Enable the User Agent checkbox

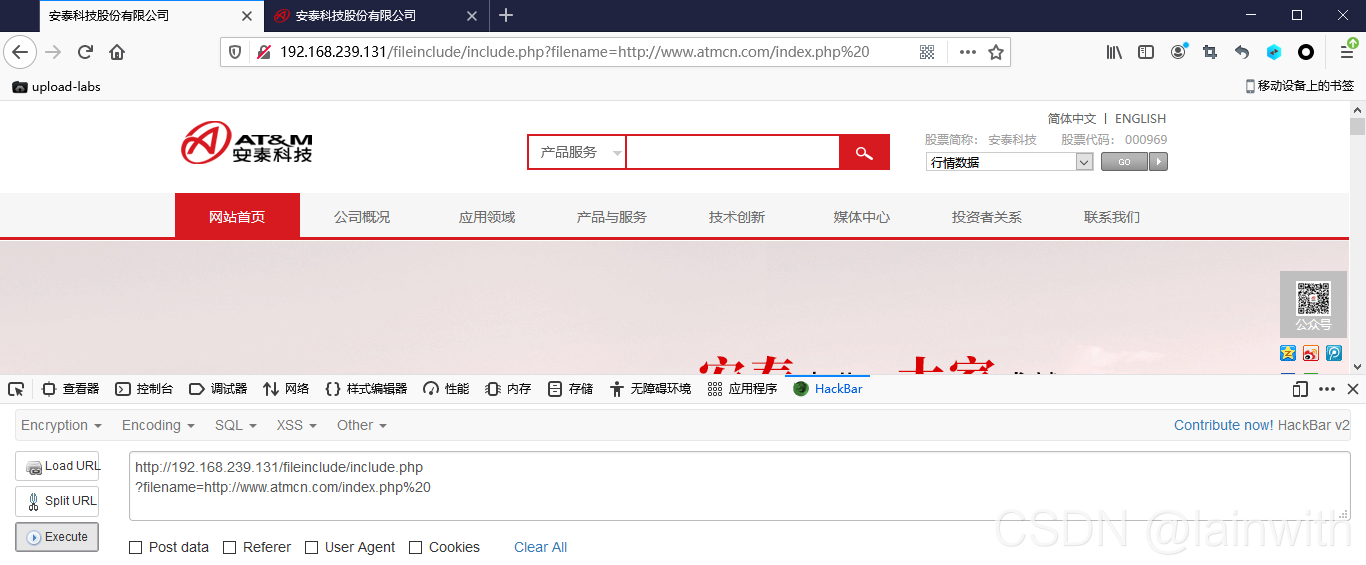pyautogui.click(x=312, y=547)
